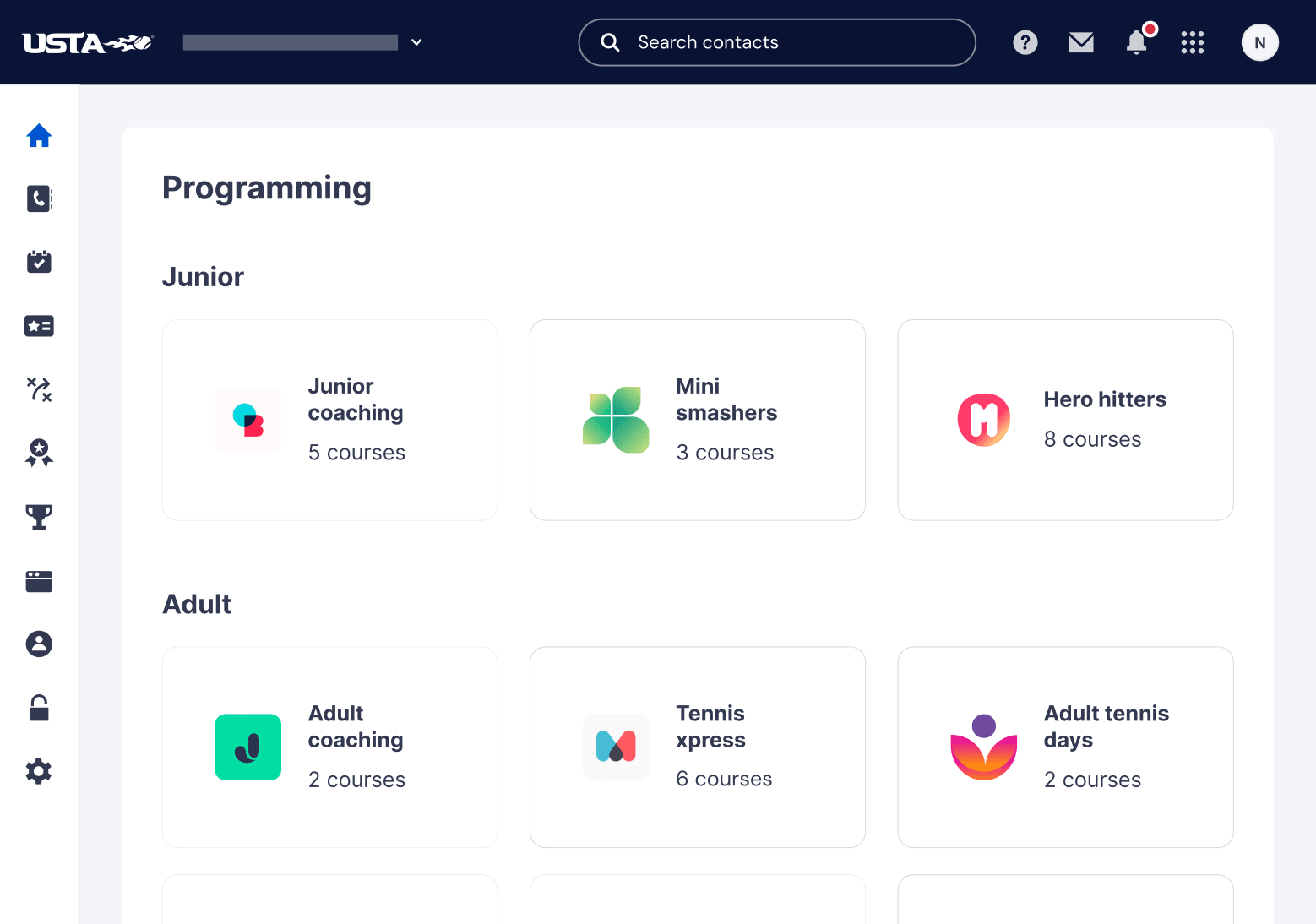Open the strategy plays icon in sidebar
This screenshot has width=1316, height=924.
[x=39, y=389]
